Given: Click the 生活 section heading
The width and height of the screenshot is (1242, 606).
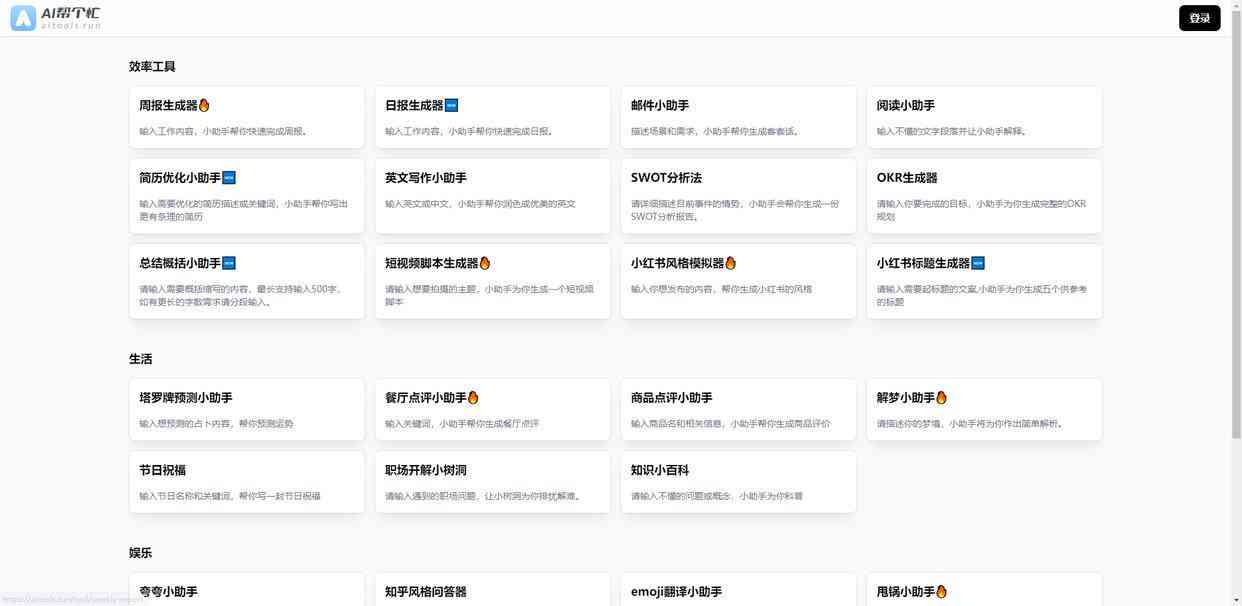Looking at the screenshot, I should click(141, 359).
